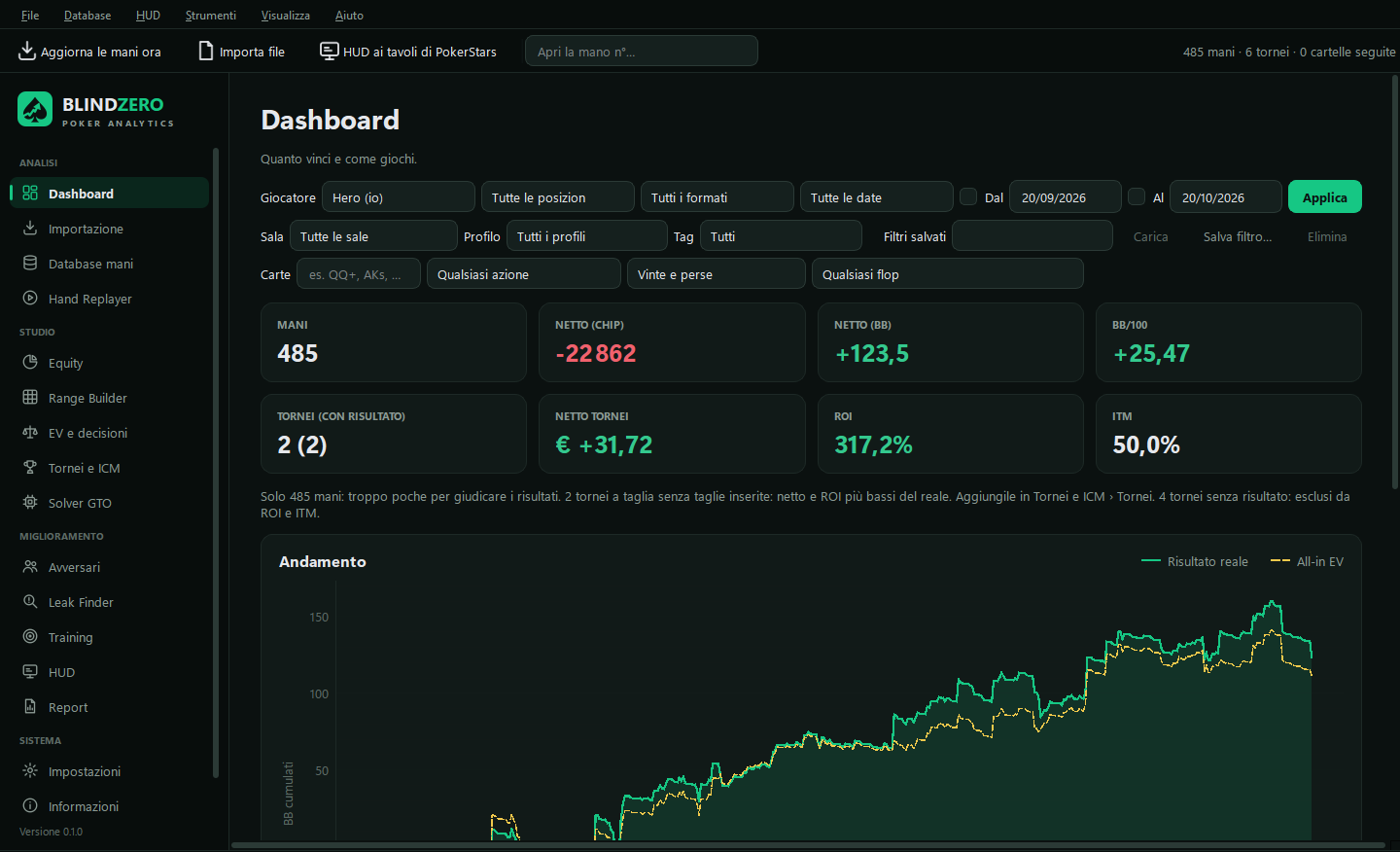Enable the Dal start date checkbox
The height and width of the screenshot is (852, 1400).
tap(968, 196)
